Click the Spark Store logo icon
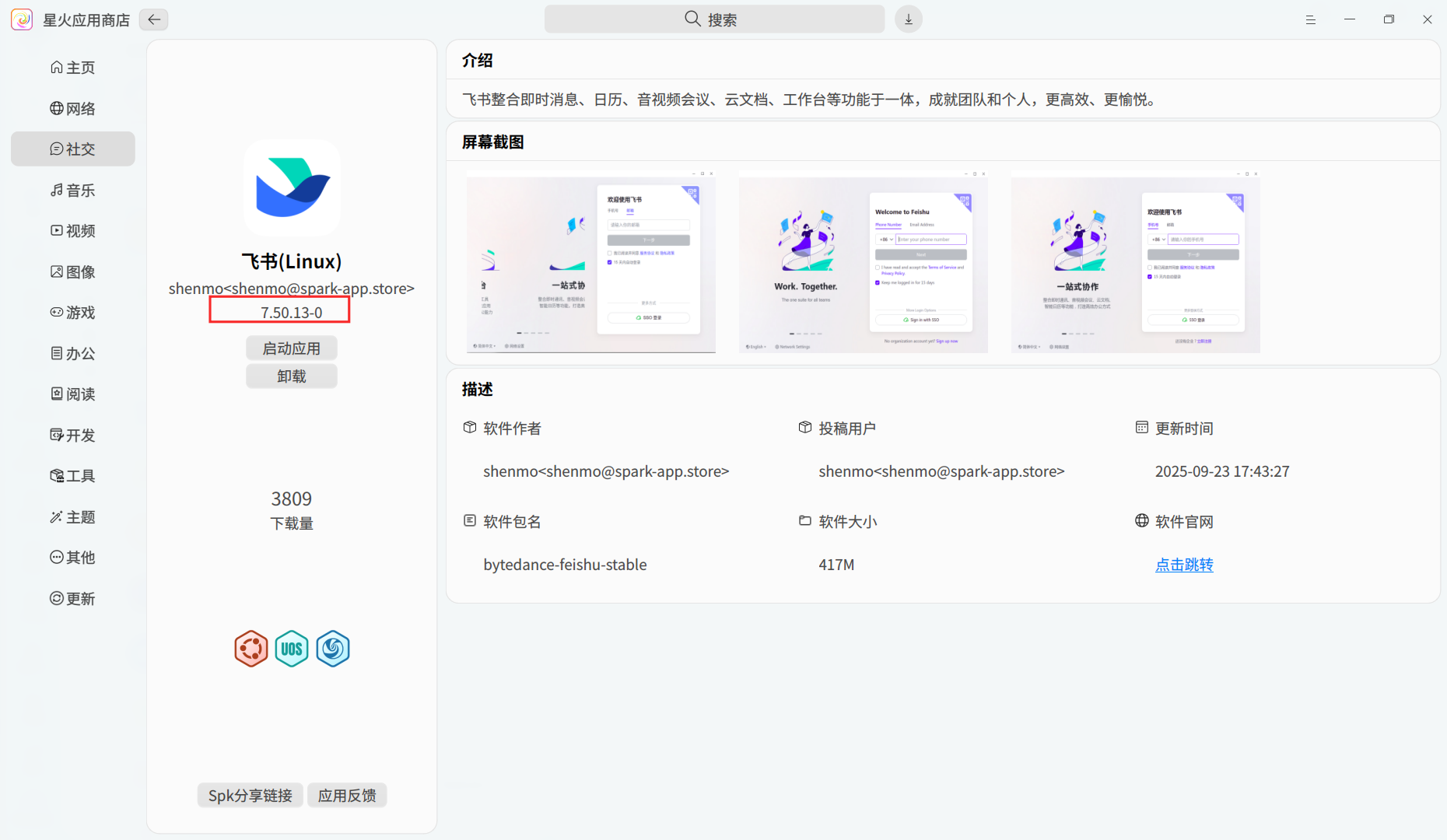Viewport: 1447px width, 840px height. click(x=22, y=19)
